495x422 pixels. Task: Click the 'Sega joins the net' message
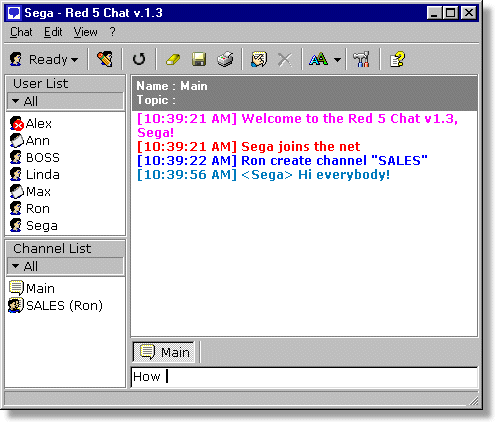(x=249, y=147)
